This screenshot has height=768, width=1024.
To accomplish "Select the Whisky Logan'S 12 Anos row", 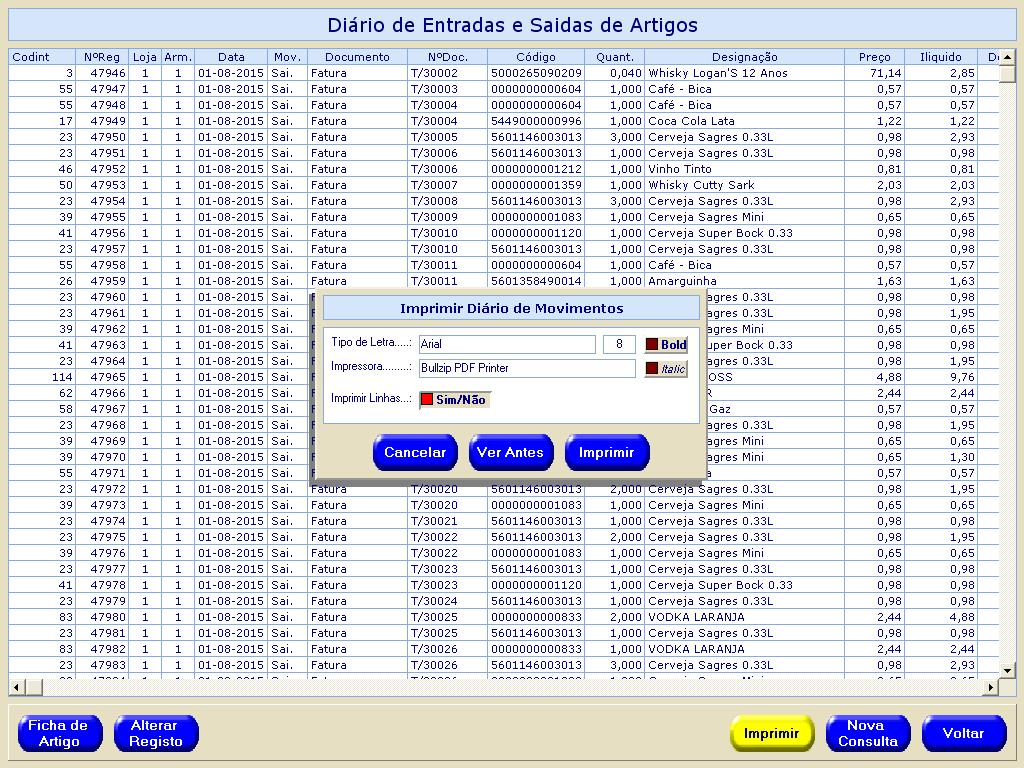I will [x=717, y=73].
